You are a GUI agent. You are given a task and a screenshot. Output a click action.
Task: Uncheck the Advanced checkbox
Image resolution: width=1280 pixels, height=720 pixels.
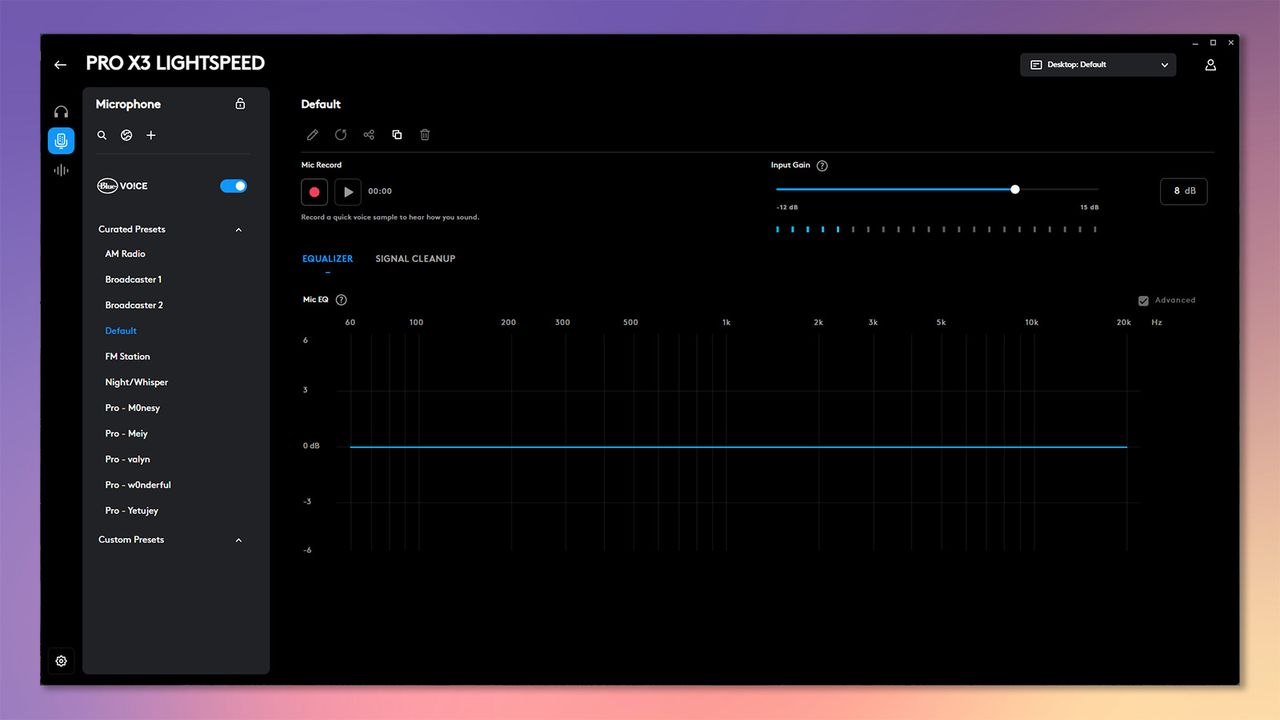[1143, 300]
